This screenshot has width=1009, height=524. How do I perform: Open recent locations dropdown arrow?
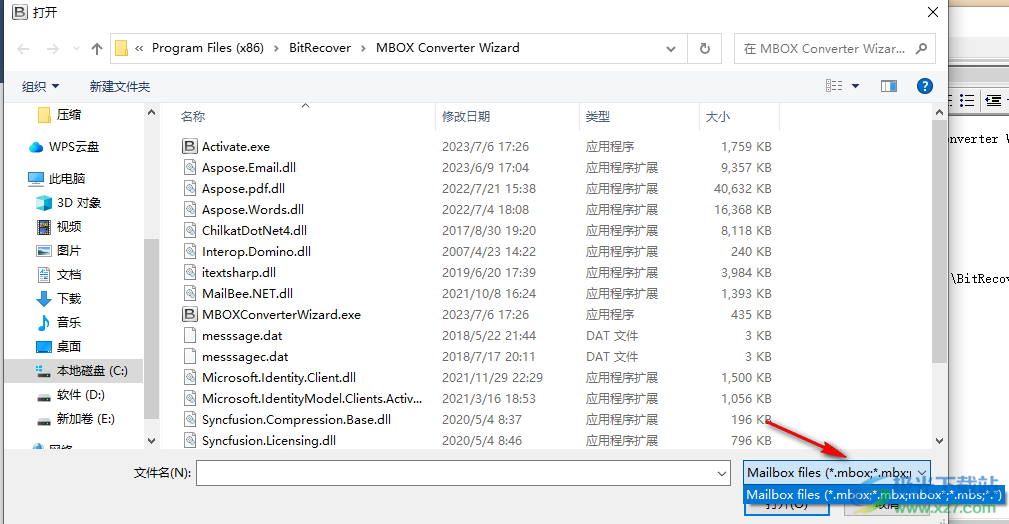click(76, 49)
